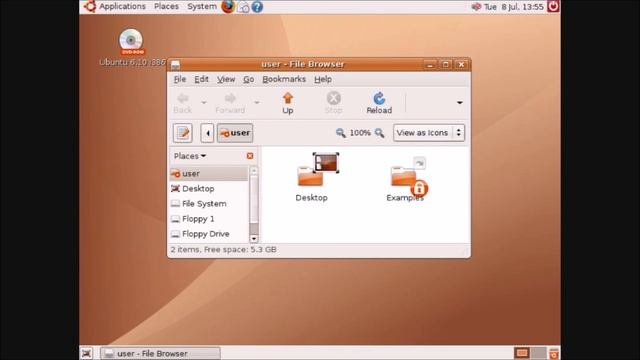Go up to the parent folder
Image resolution: width=640 pixels, height=360 pixels.
click(288, 103)
